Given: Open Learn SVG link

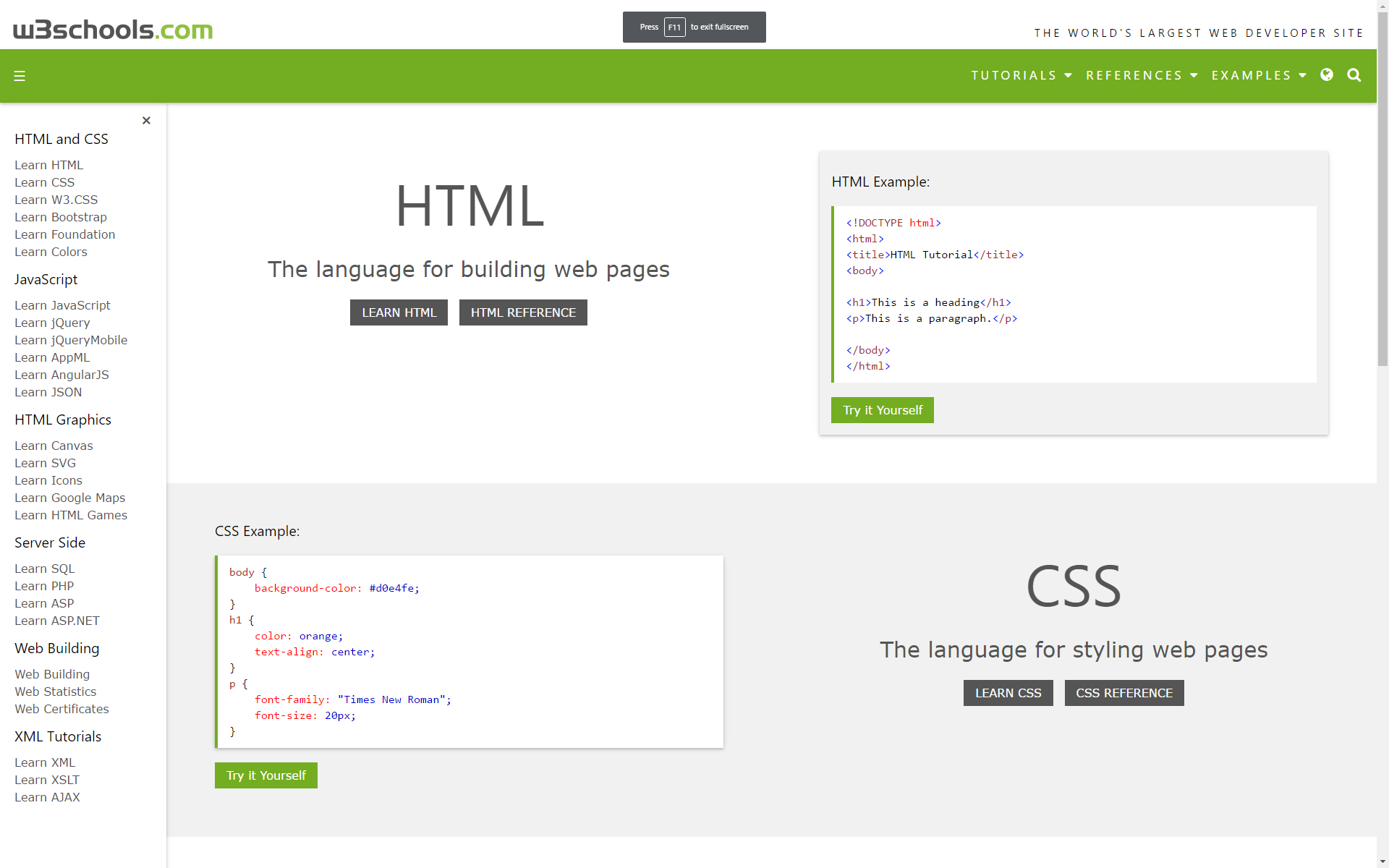Looking at the screenshot, I should 45,463.
